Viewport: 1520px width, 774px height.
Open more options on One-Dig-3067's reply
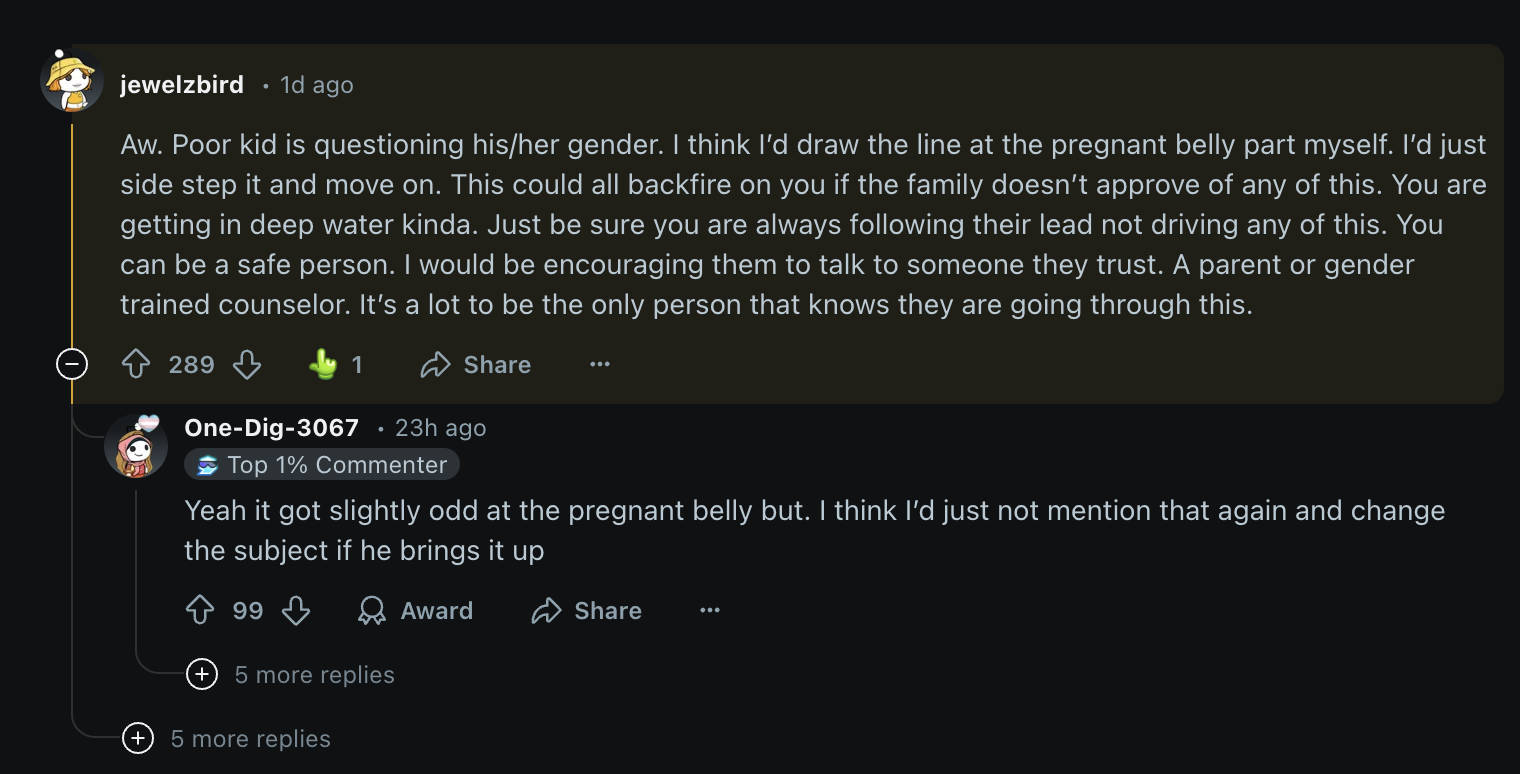(x=710, y=611)
